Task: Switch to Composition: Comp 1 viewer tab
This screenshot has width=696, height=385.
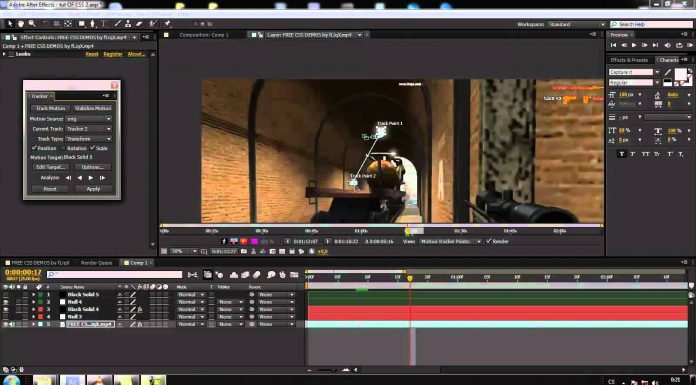Action: pos(204,35)
